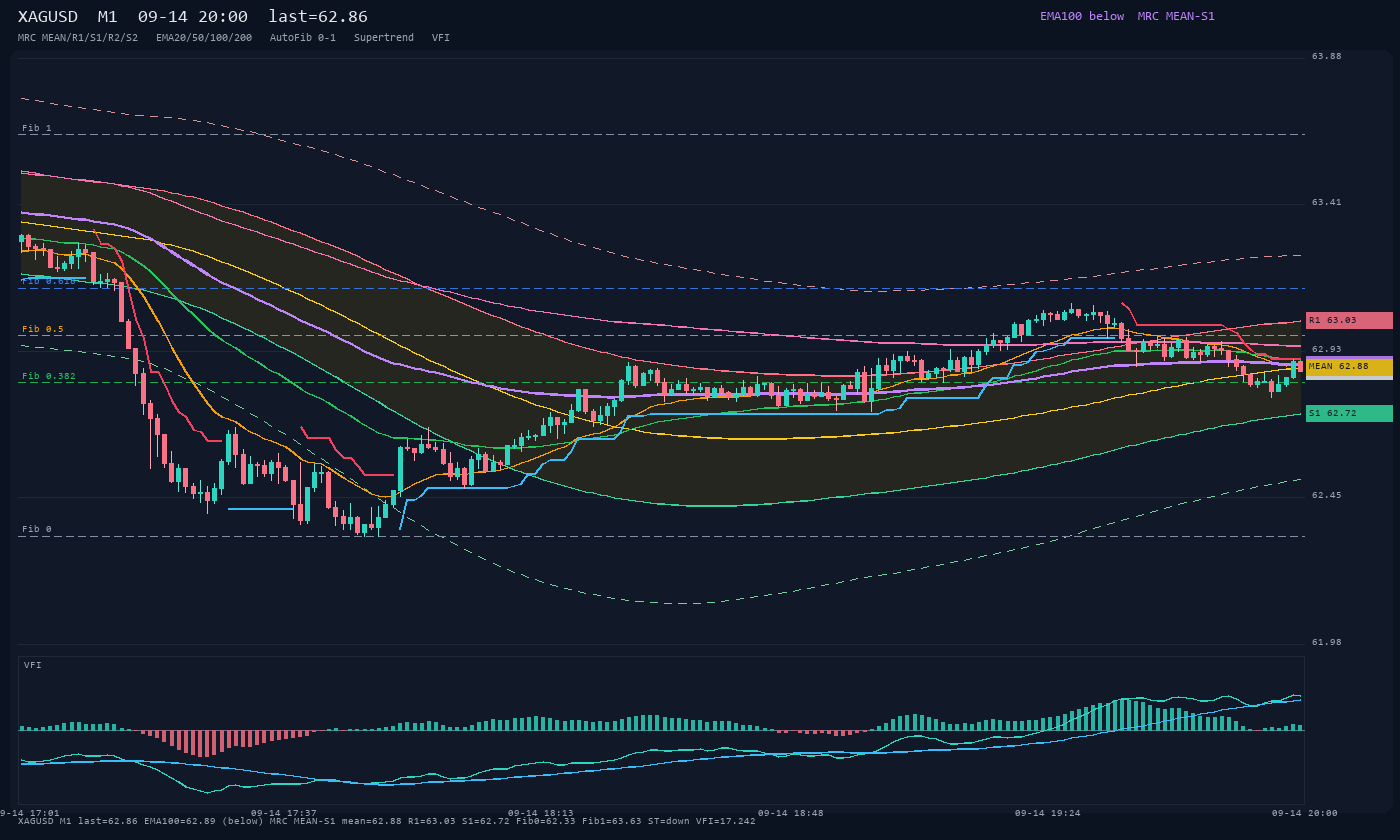Viewport: 1400px width, 840px height.
Task: Select the Fib 0.382 level label
Action: point(49,376)
